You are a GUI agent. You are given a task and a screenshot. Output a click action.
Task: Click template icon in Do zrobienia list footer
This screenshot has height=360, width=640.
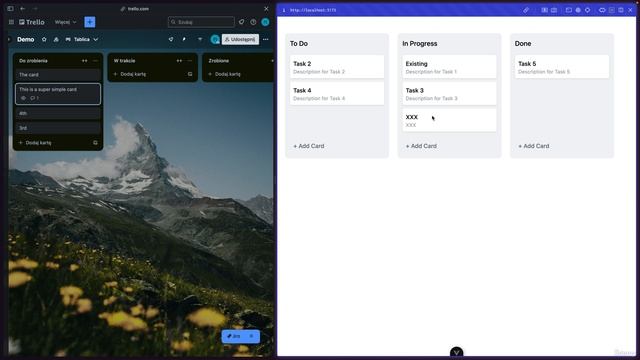click(96, 143)
